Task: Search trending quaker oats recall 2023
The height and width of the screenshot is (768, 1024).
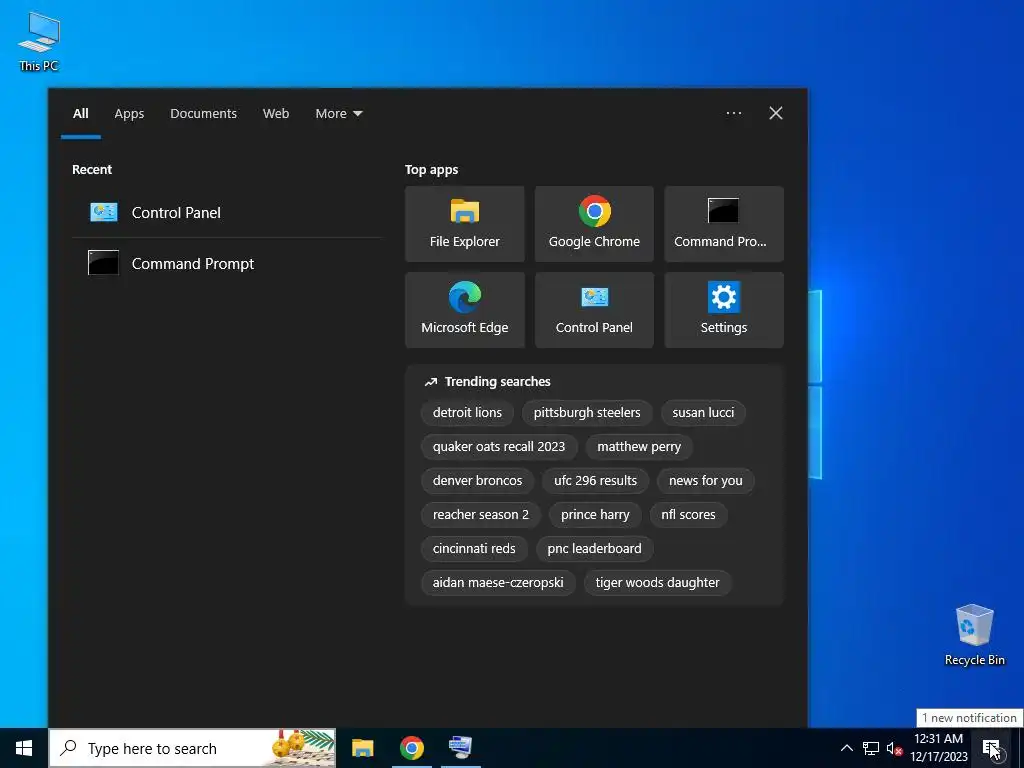Action: [x=499, y=447]
